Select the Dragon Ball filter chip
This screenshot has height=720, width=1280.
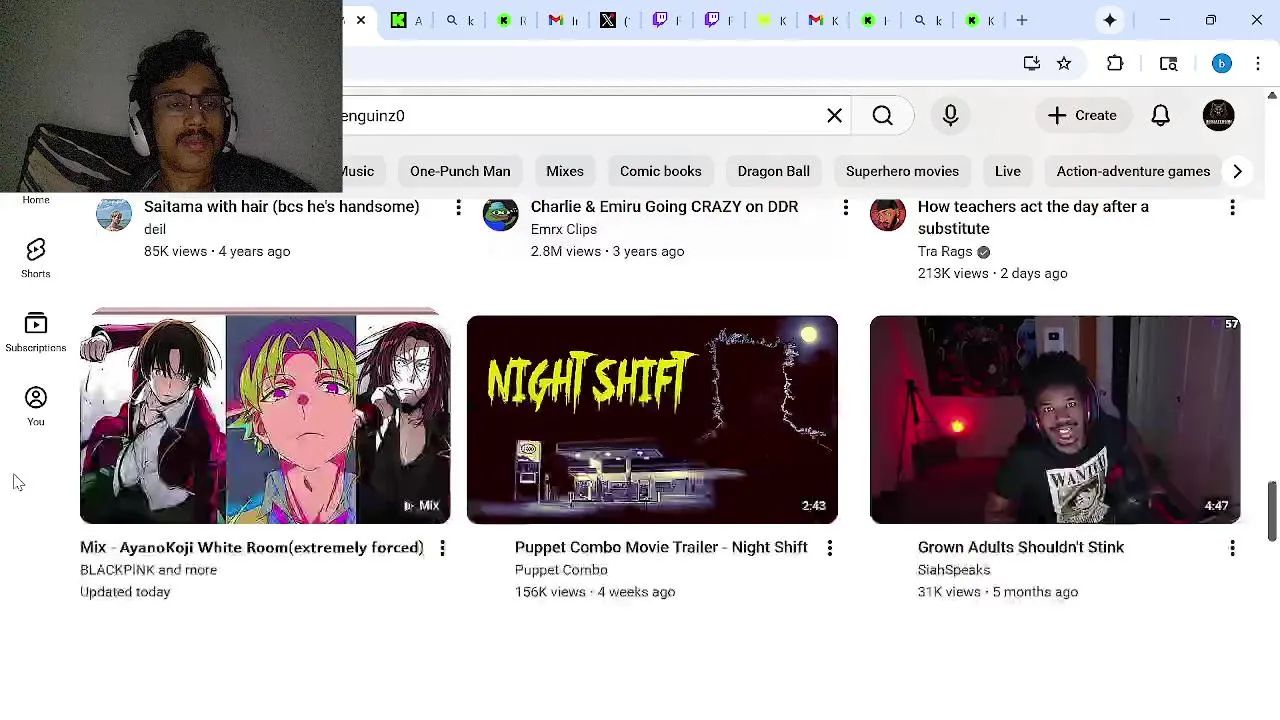pos(774,171)
